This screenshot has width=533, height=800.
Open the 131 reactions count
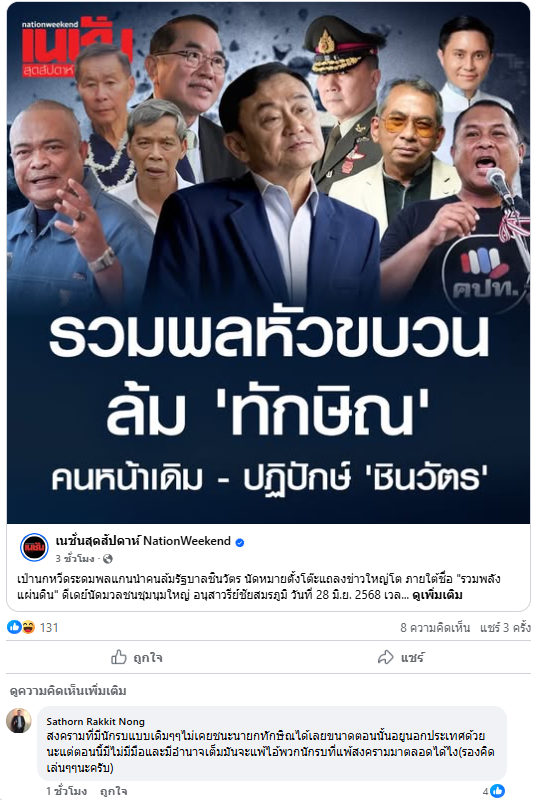click(x=49, y=628)
